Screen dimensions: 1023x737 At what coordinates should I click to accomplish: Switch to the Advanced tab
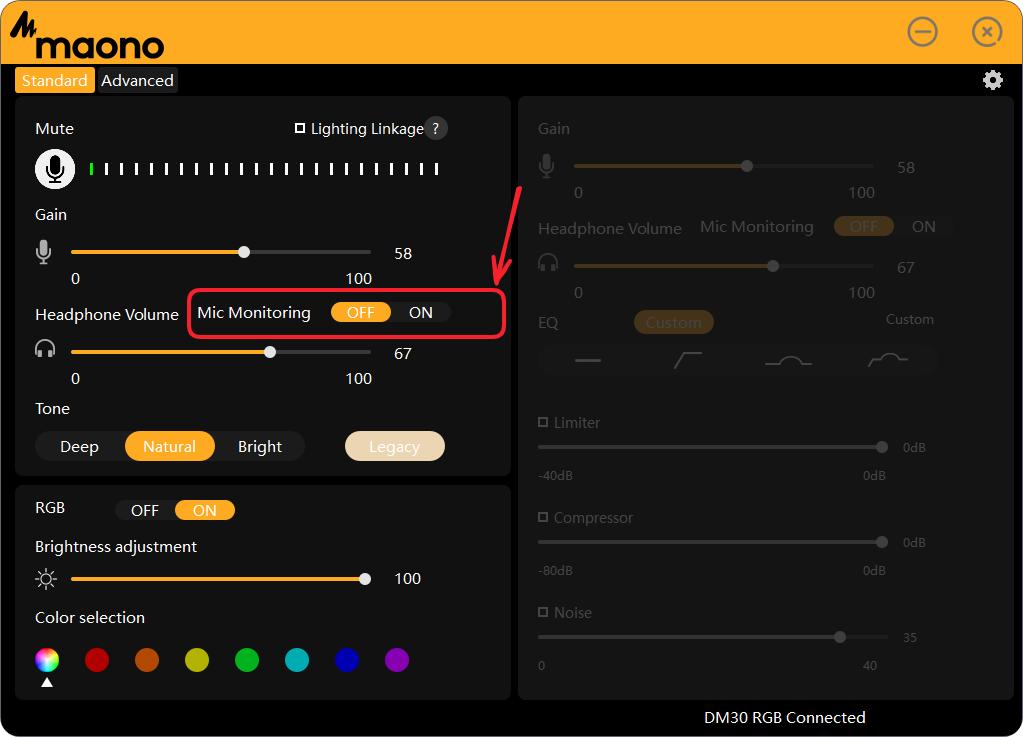(x=137, y=81)
